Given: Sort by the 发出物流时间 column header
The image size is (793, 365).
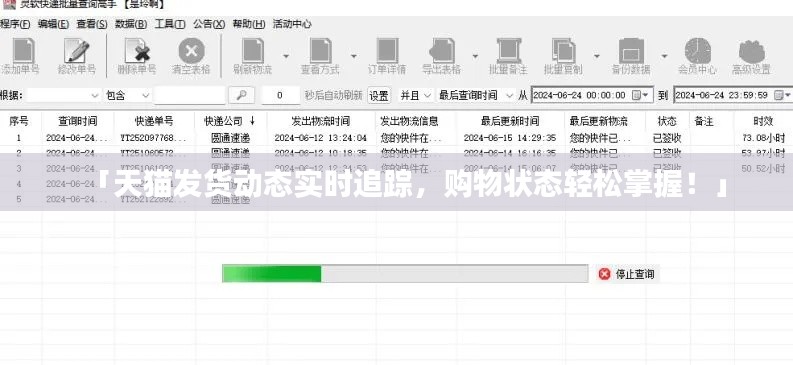Looking at the screenshot, I should tap(321, 121).
